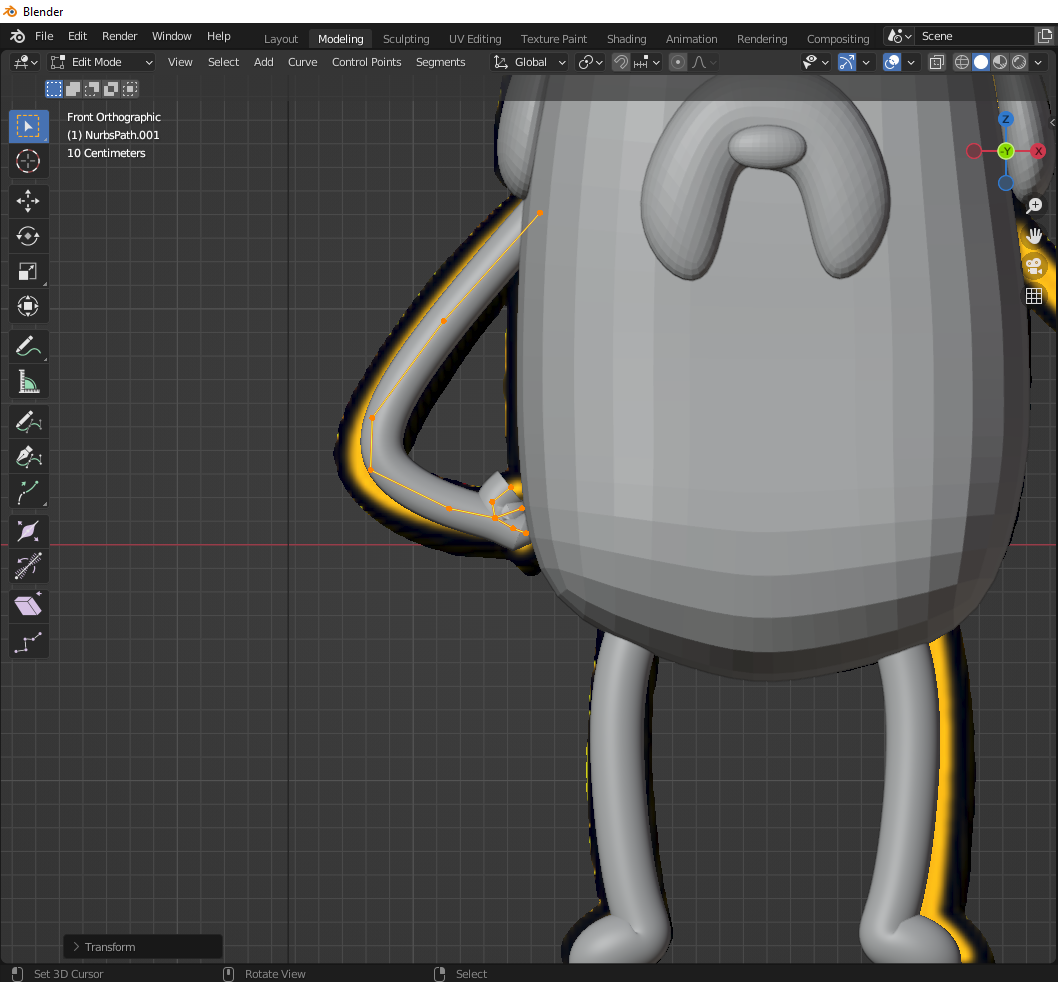This screenshot has height=982, width=1058.
Task: Expand the Transform operator panel
Action: tap(143, 947)
